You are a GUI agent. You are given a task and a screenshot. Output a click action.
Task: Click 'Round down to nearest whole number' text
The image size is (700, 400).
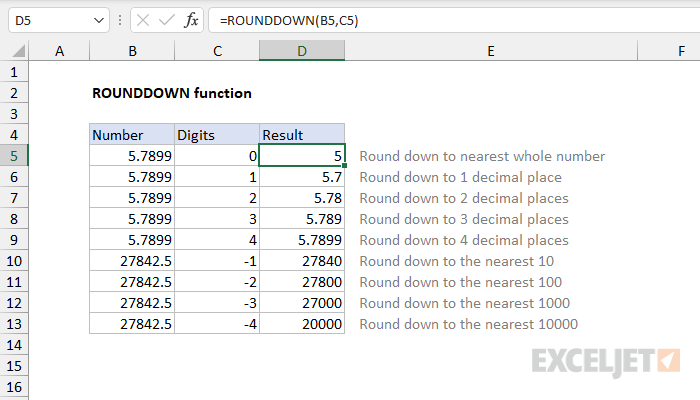pos(482,156)
